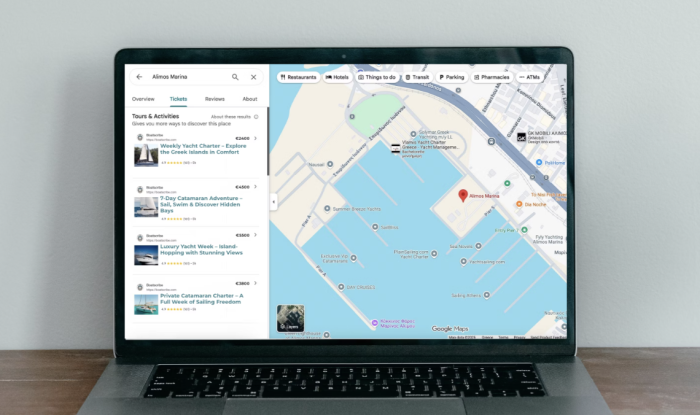This screenshot has width=700, height=415.
Task: Click the purple lighthouse marker near Pier A
Action: pyautogui.click(x=375, y=323)
